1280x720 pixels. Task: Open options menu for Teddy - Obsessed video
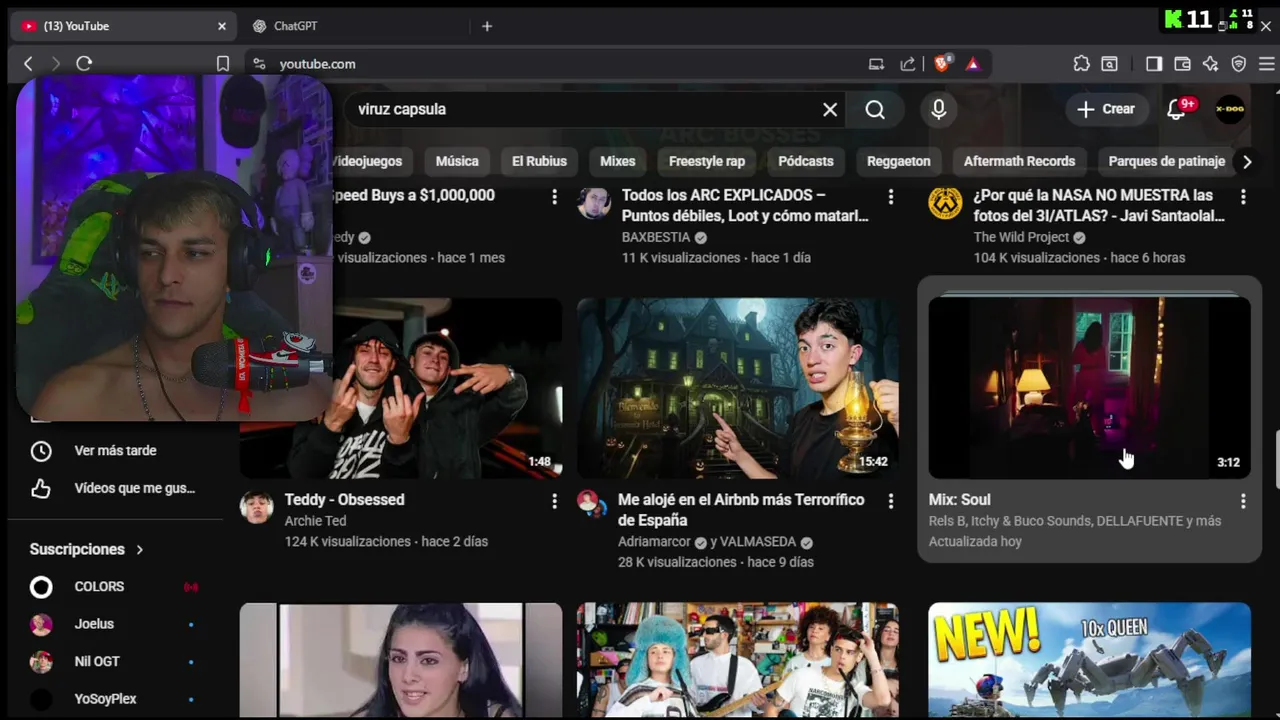[x=554, y=501]
